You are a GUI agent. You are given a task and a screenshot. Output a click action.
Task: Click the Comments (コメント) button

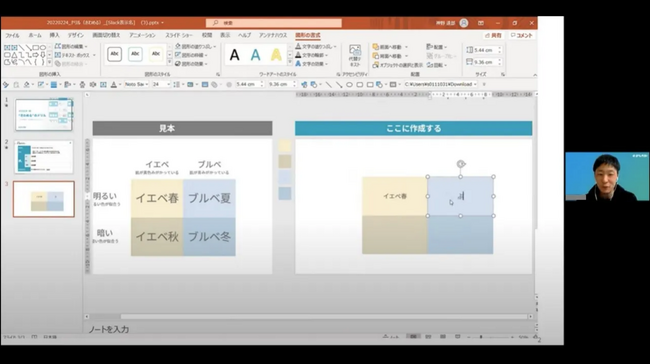(521, 36)
